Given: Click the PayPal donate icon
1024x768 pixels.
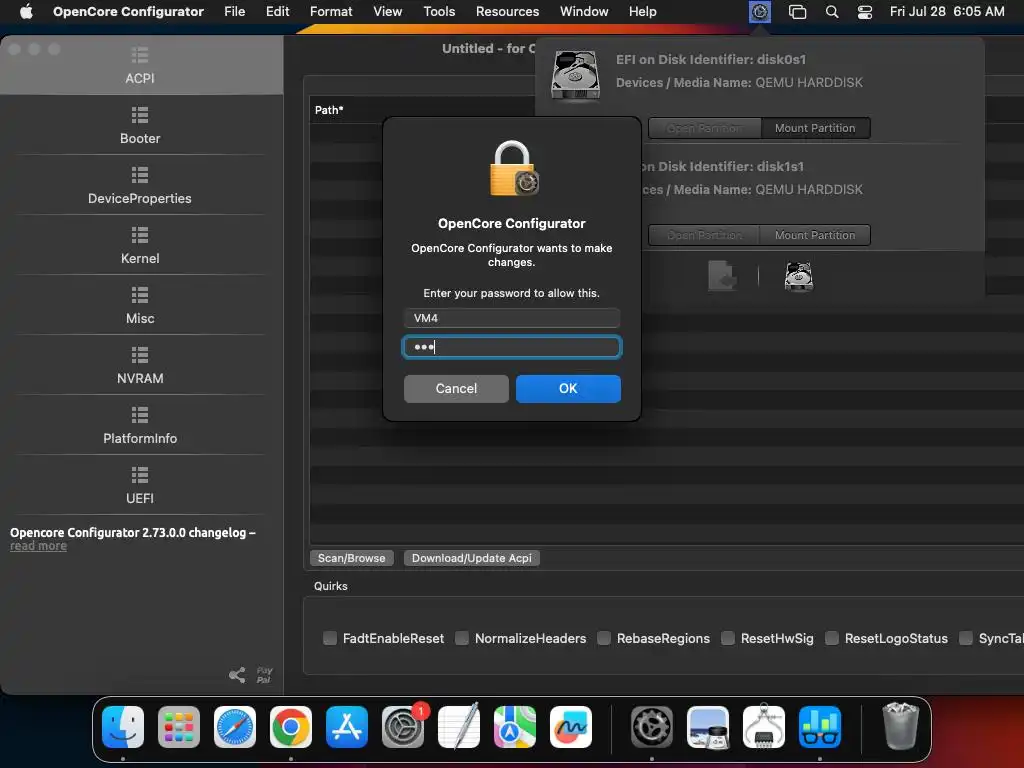Looking at the screenshot, I should point(264,675).
